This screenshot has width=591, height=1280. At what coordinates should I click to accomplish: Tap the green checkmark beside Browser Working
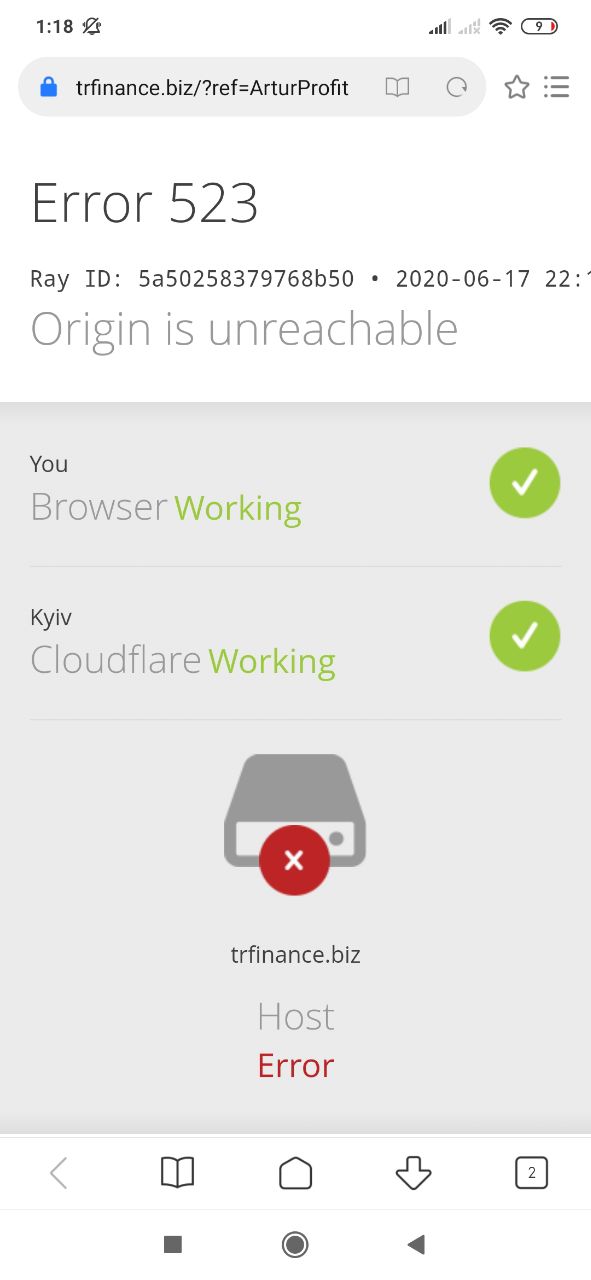525,483
